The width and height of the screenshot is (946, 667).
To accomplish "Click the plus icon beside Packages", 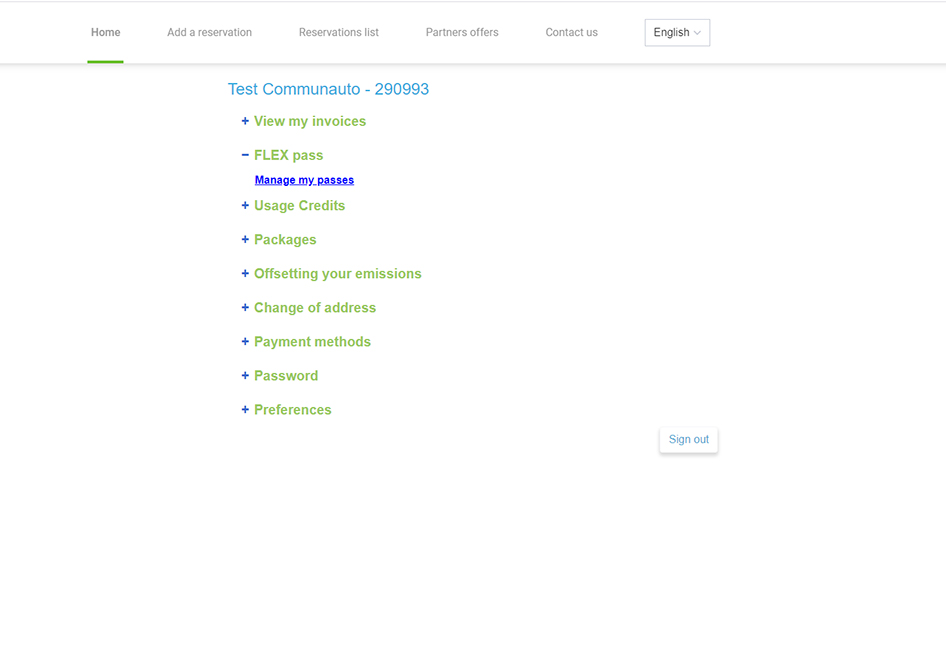I will tap(245, 239).
